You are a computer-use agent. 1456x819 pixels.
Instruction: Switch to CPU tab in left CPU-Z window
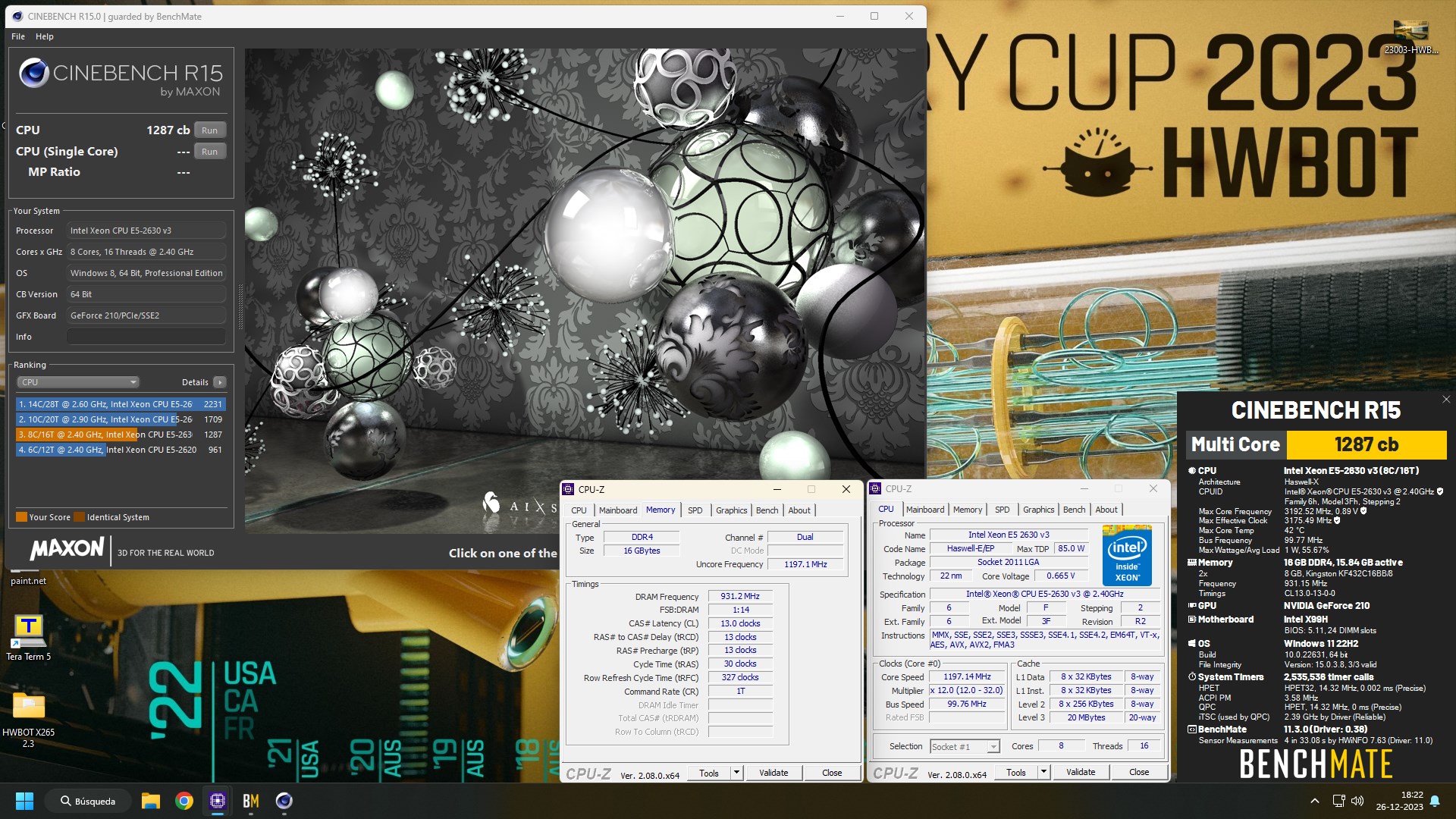[579, 510]
